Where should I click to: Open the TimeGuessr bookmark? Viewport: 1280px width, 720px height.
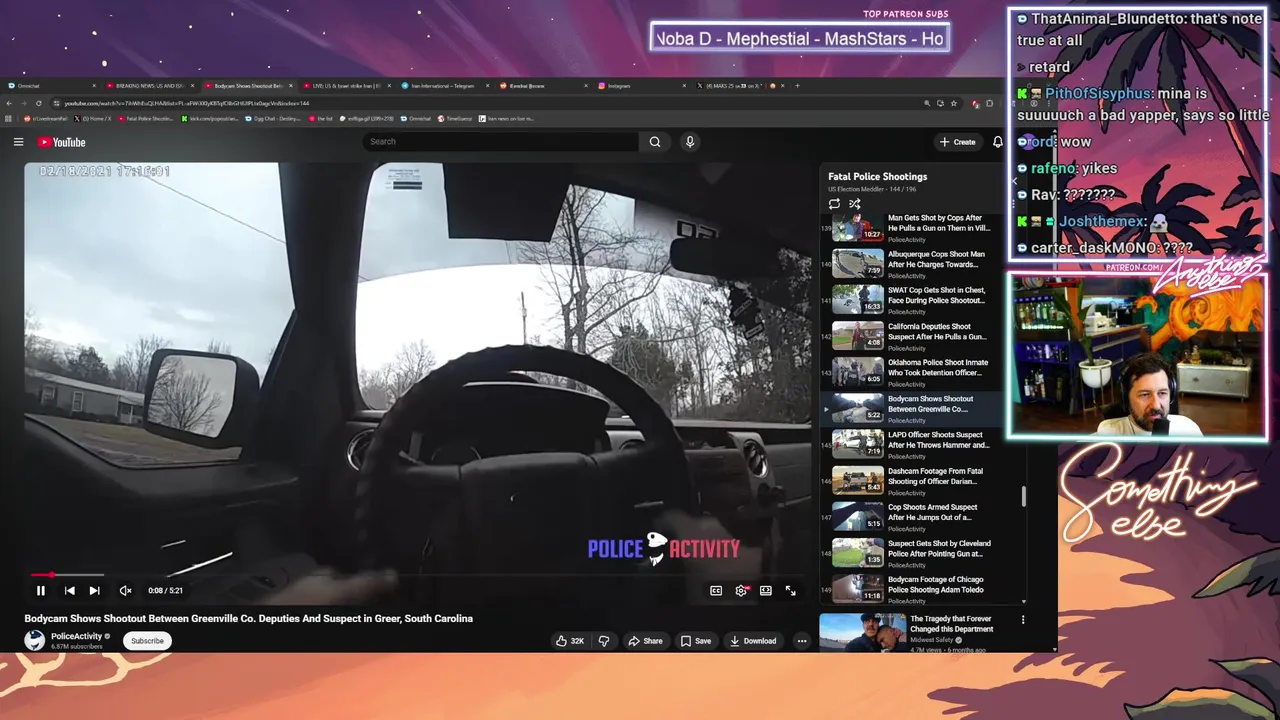click(x=455, y=119)
